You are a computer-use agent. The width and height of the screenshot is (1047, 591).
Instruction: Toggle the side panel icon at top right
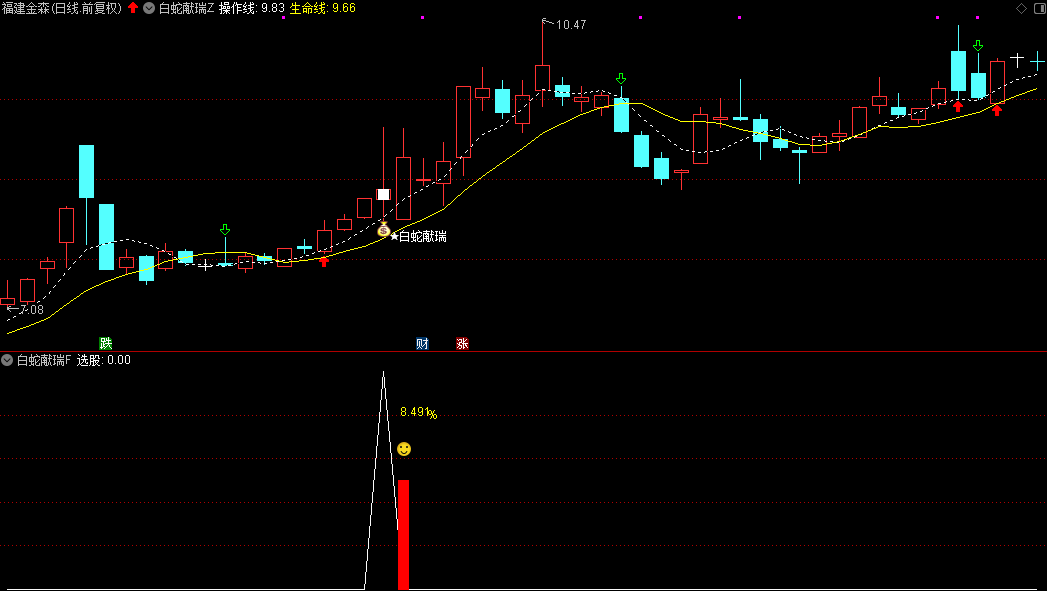pos(1038,8)
